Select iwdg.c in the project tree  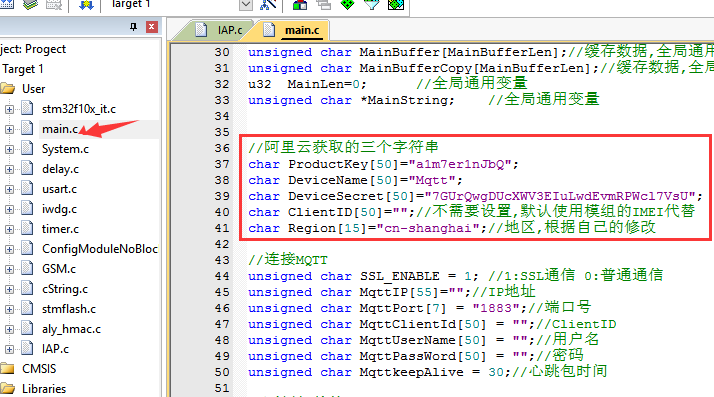pyautogui.click(x=59, y=209)
